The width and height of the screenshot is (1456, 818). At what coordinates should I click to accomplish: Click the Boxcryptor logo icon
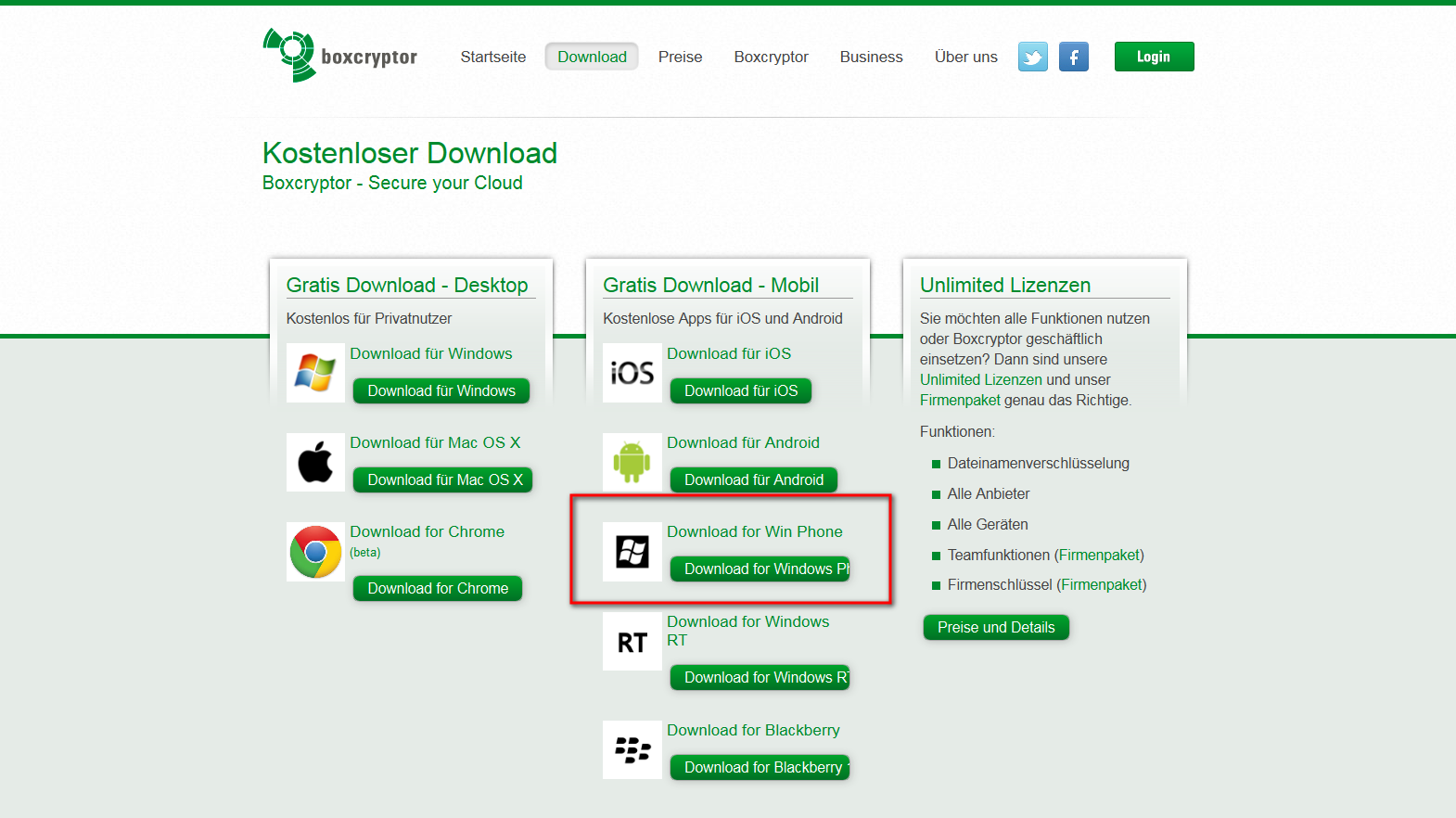click(291, 55)
